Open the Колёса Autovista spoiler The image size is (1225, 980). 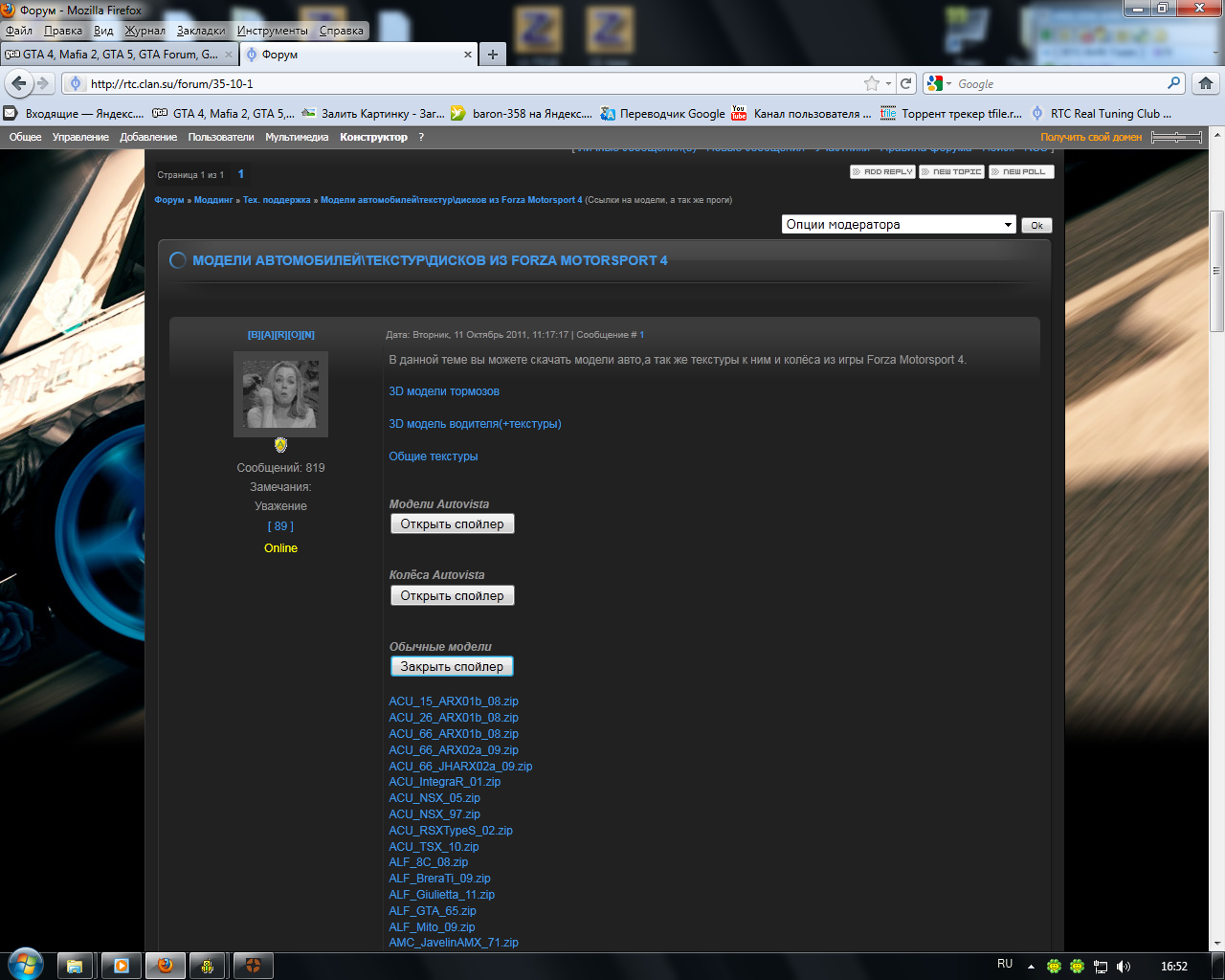(x=452, y=595)
